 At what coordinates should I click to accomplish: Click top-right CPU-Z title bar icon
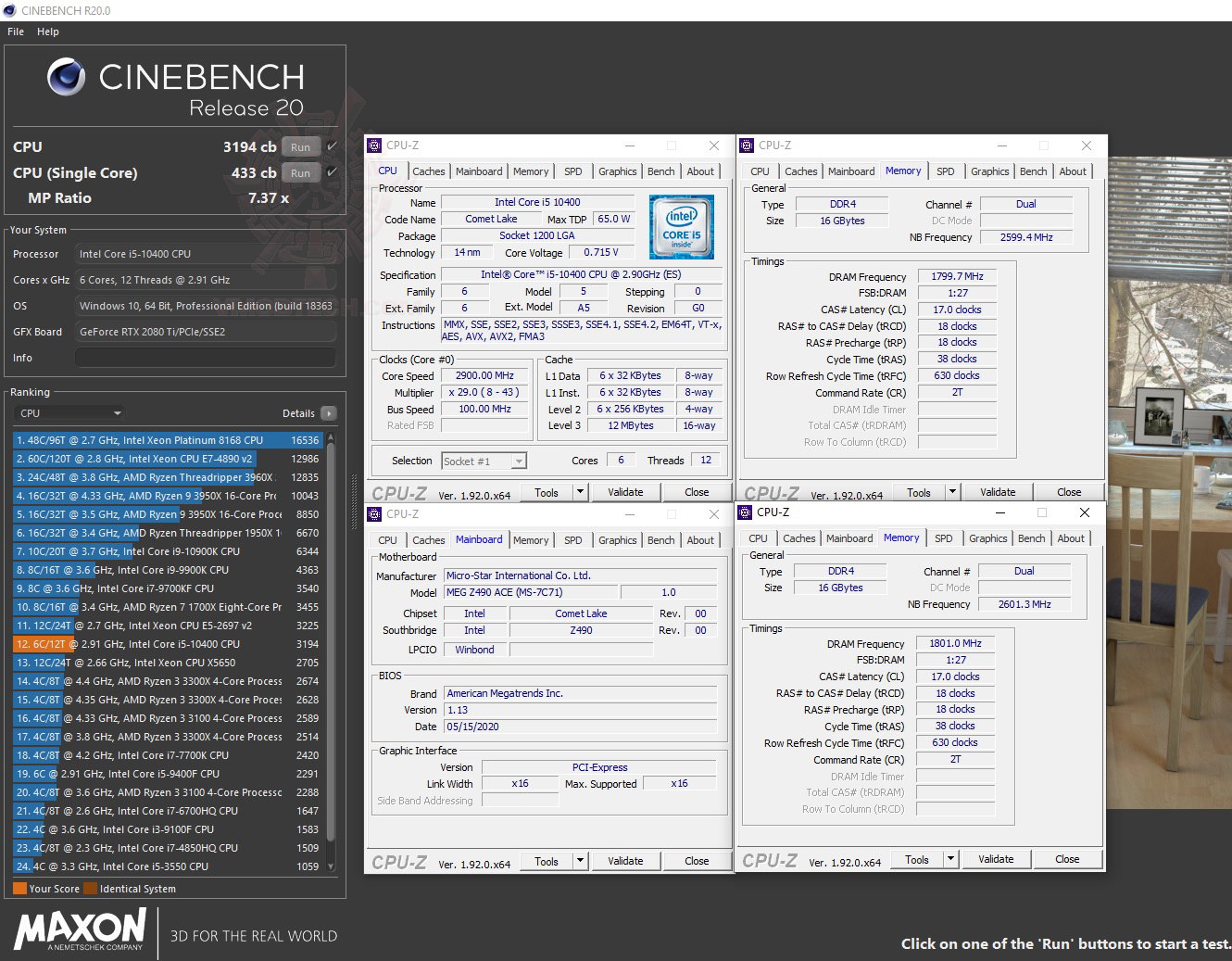point(747,145)
